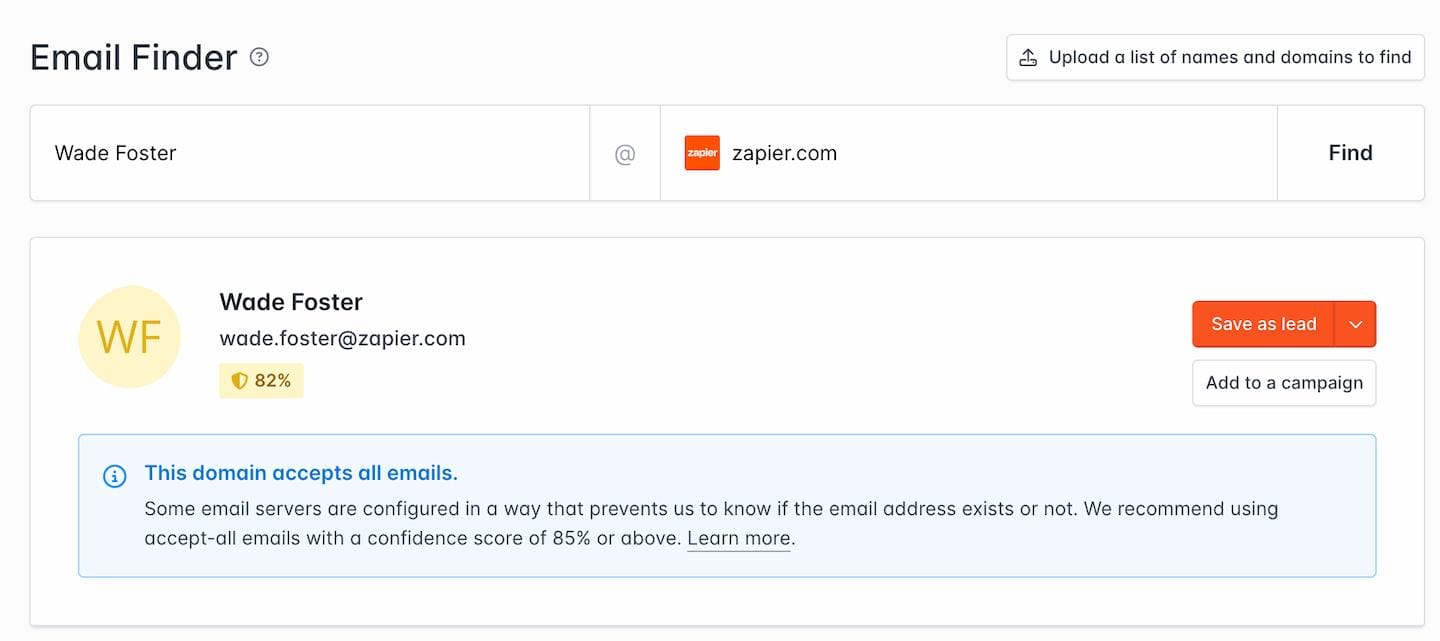
Task: Click the upload icon in list button
Action: click(x=1028, y=57)
